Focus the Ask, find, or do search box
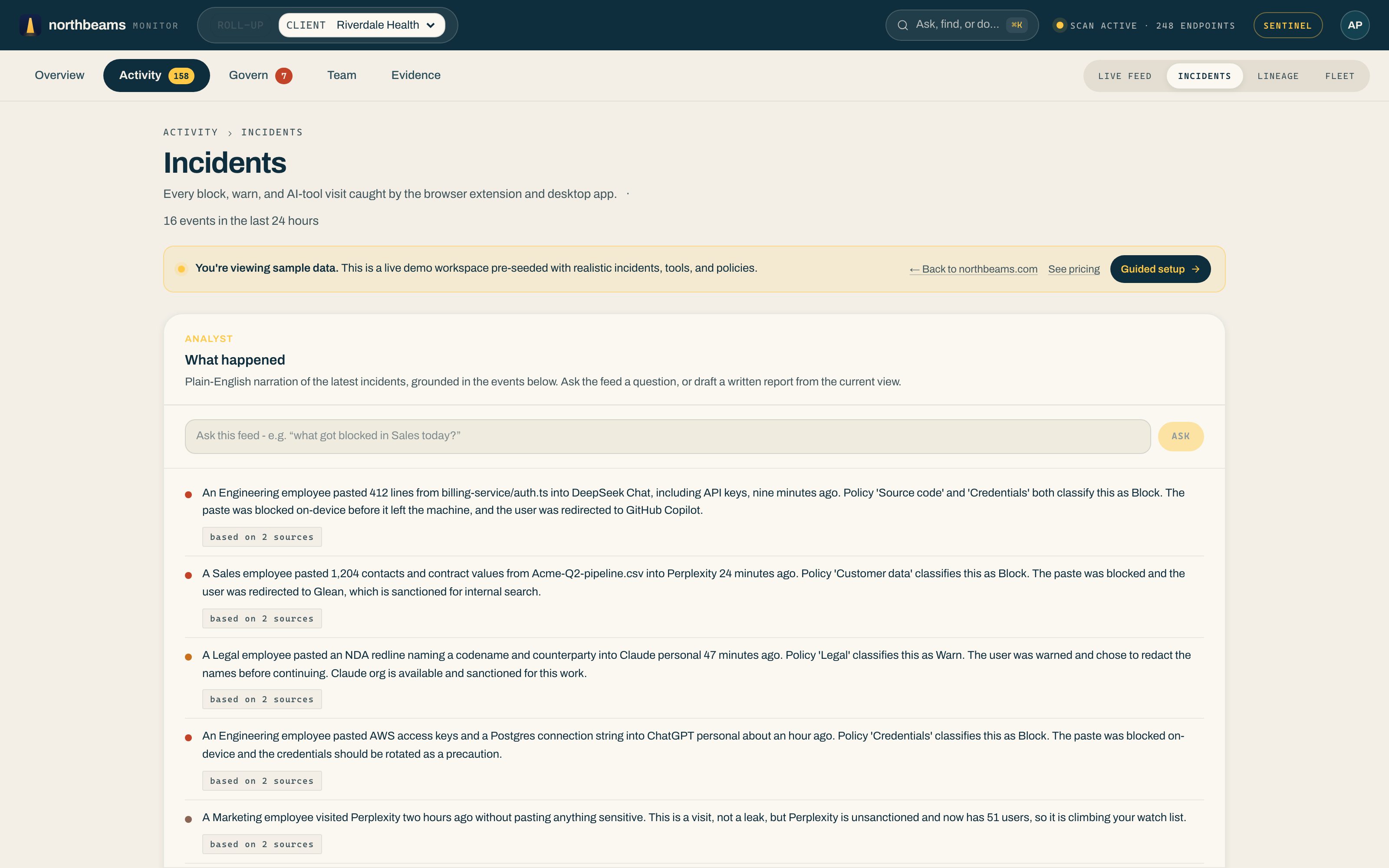This screenshot has width=1389, height=868. [962, 25]
